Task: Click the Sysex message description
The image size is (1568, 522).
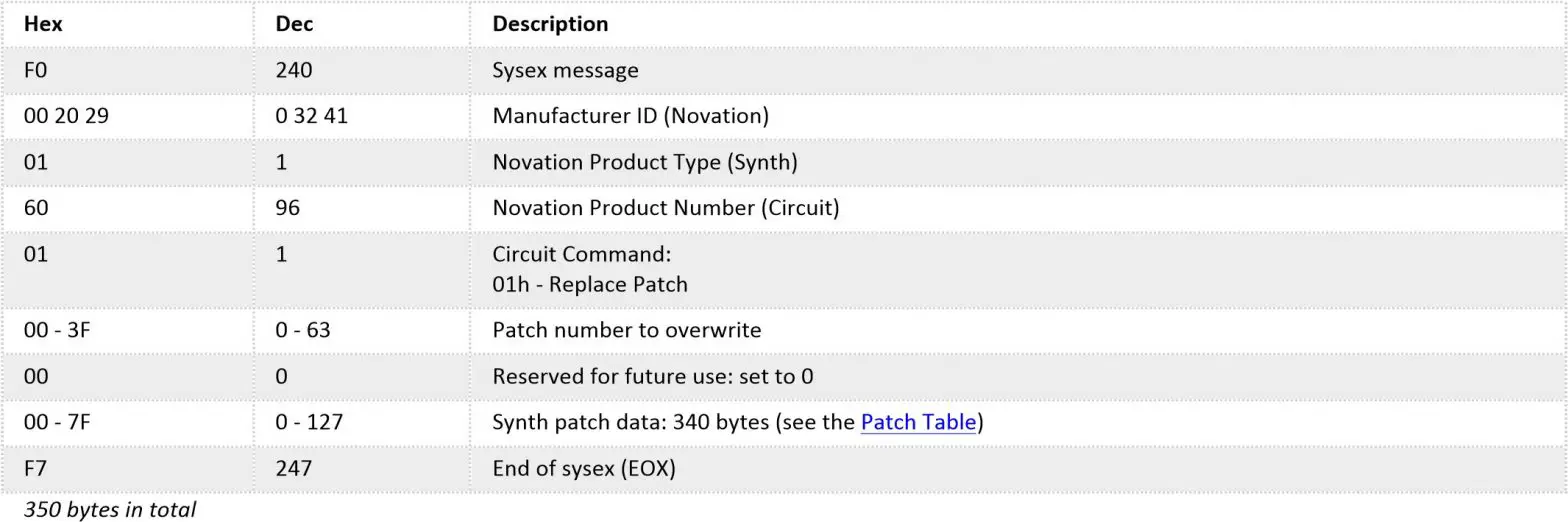Action: [565, 70]
